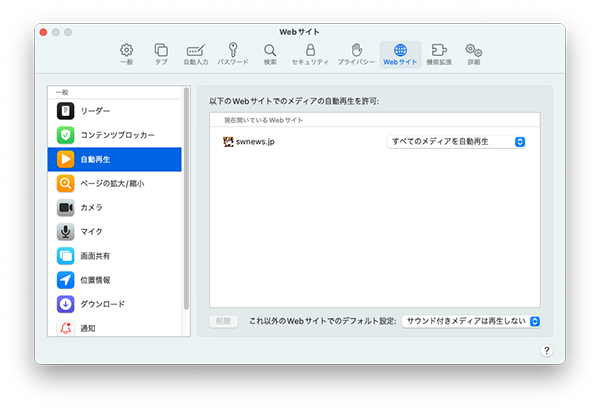This screenshot has width=600, height=410.
Task: Open the 検索 (Search) preferences pane
Action: [x=270, y=53]
